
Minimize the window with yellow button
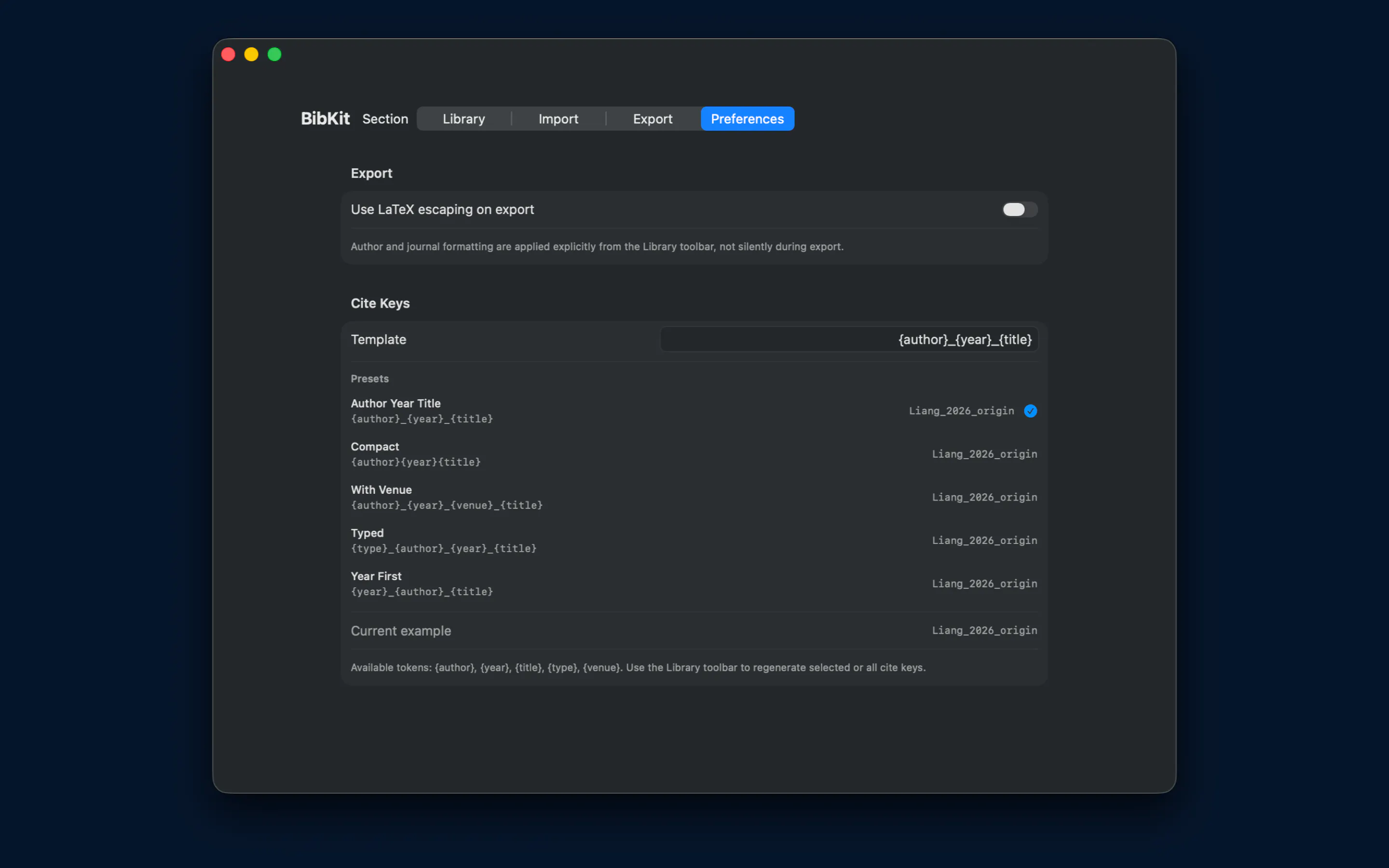251,54
